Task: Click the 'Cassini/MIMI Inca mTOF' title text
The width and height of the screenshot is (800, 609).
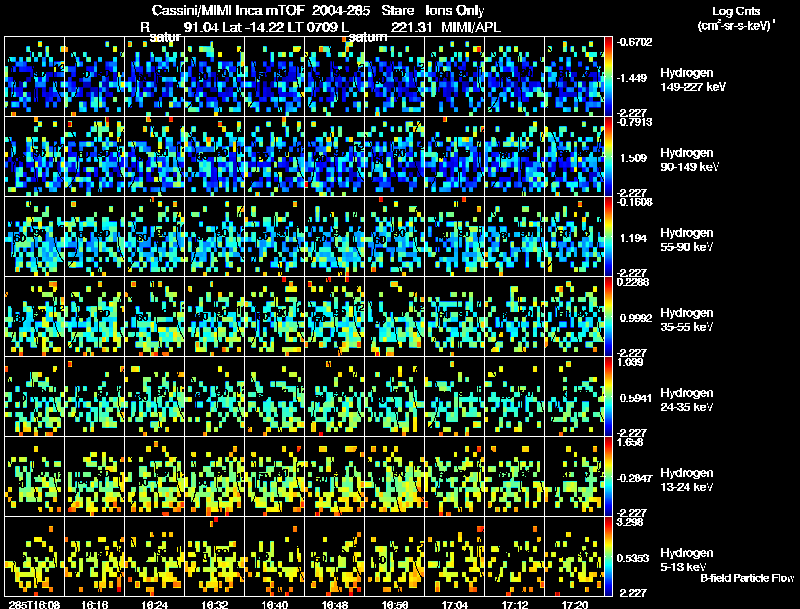Action: pos(228,11)
